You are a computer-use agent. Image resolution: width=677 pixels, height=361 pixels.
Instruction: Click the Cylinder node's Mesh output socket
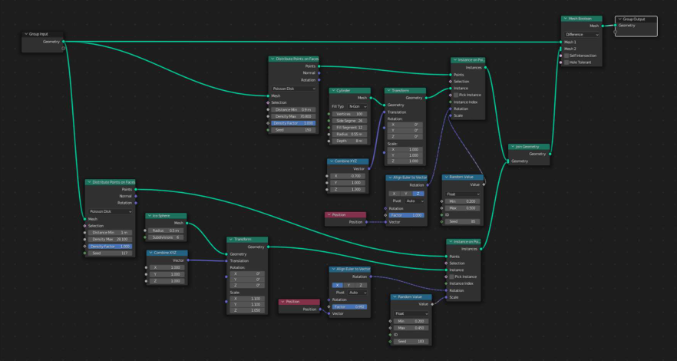(x=370, y=98)
